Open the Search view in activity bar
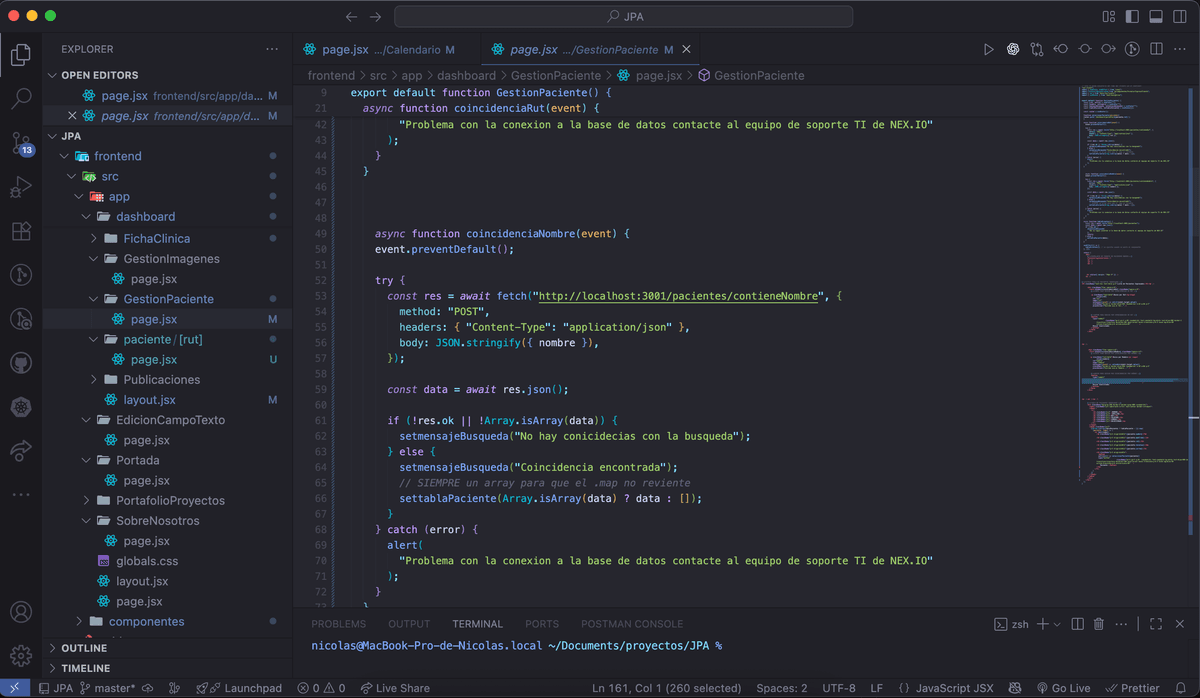 (x=21, y=98)
